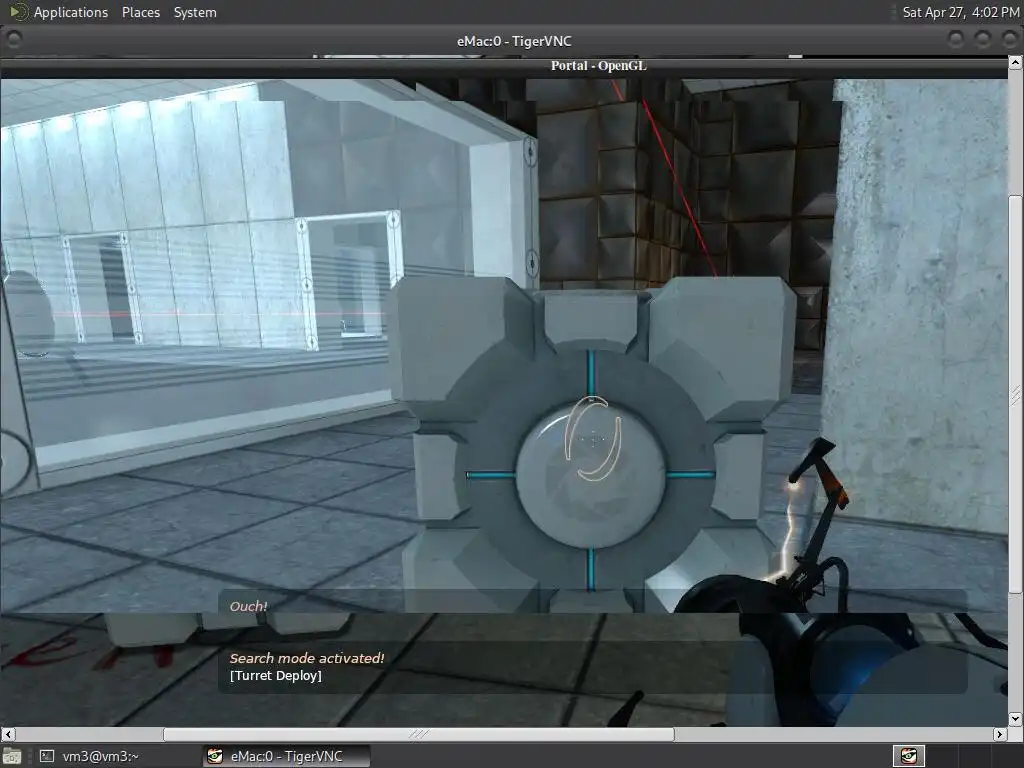The image size is (1024, 768).
Task: Open the System menu
Action: [195, 12]
